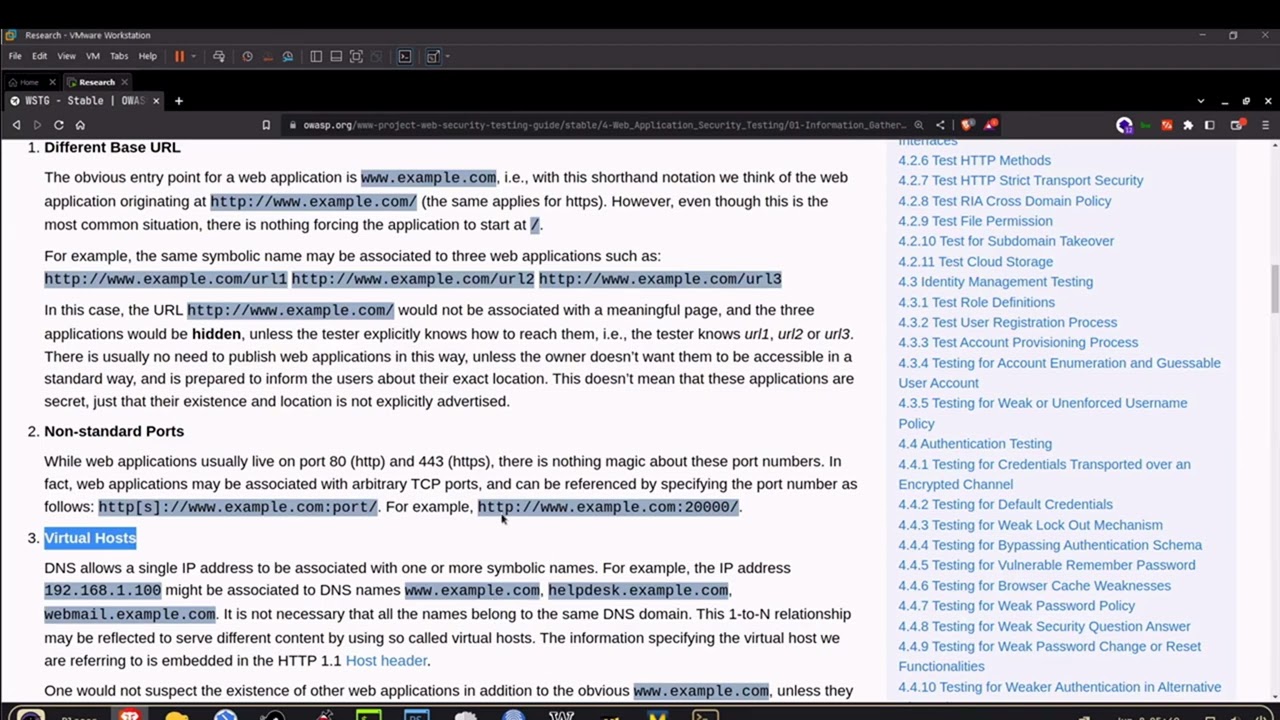
Task: Open 4.4.3 Testing for Weak Lock Out Mechanism
Action: [1030, 525]
